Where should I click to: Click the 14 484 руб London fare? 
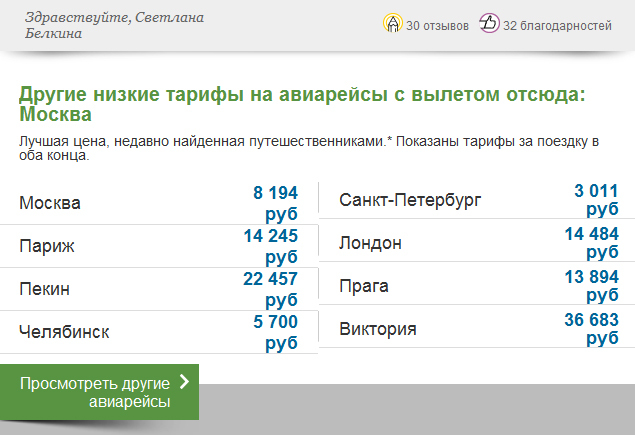pos(591,242)
